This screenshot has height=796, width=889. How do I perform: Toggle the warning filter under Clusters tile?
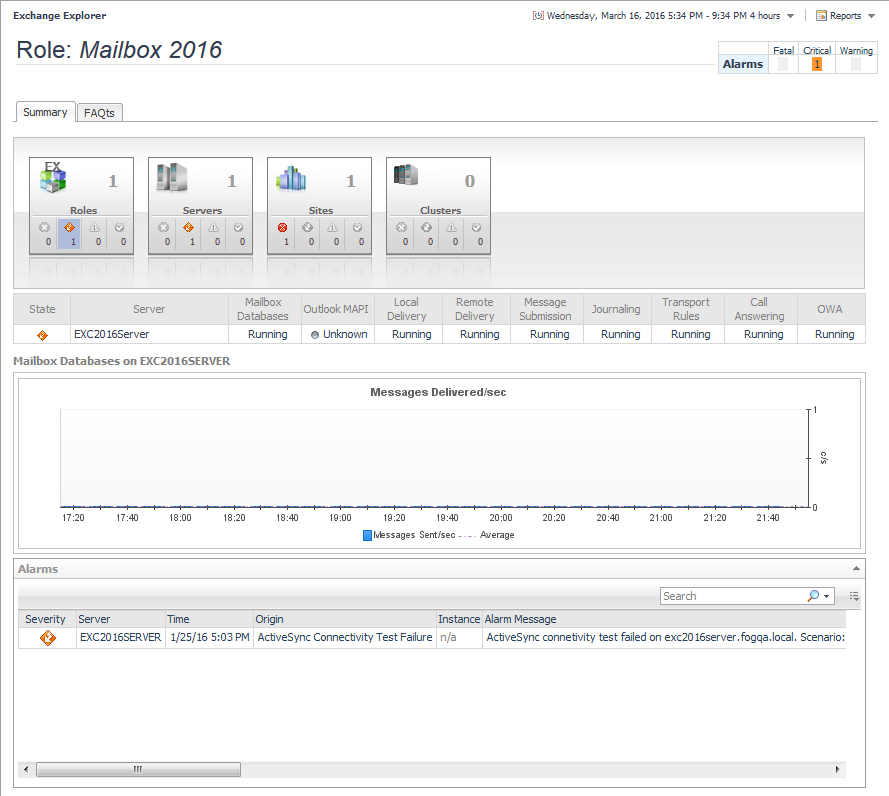455,234
